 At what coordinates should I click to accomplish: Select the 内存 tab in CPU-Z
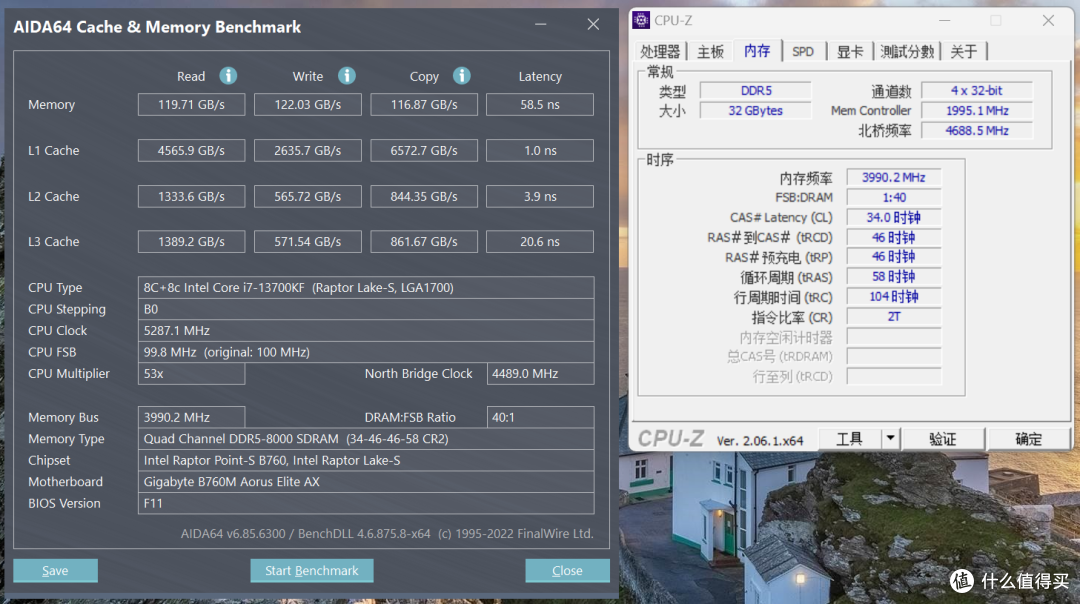[x=757, y=51]
